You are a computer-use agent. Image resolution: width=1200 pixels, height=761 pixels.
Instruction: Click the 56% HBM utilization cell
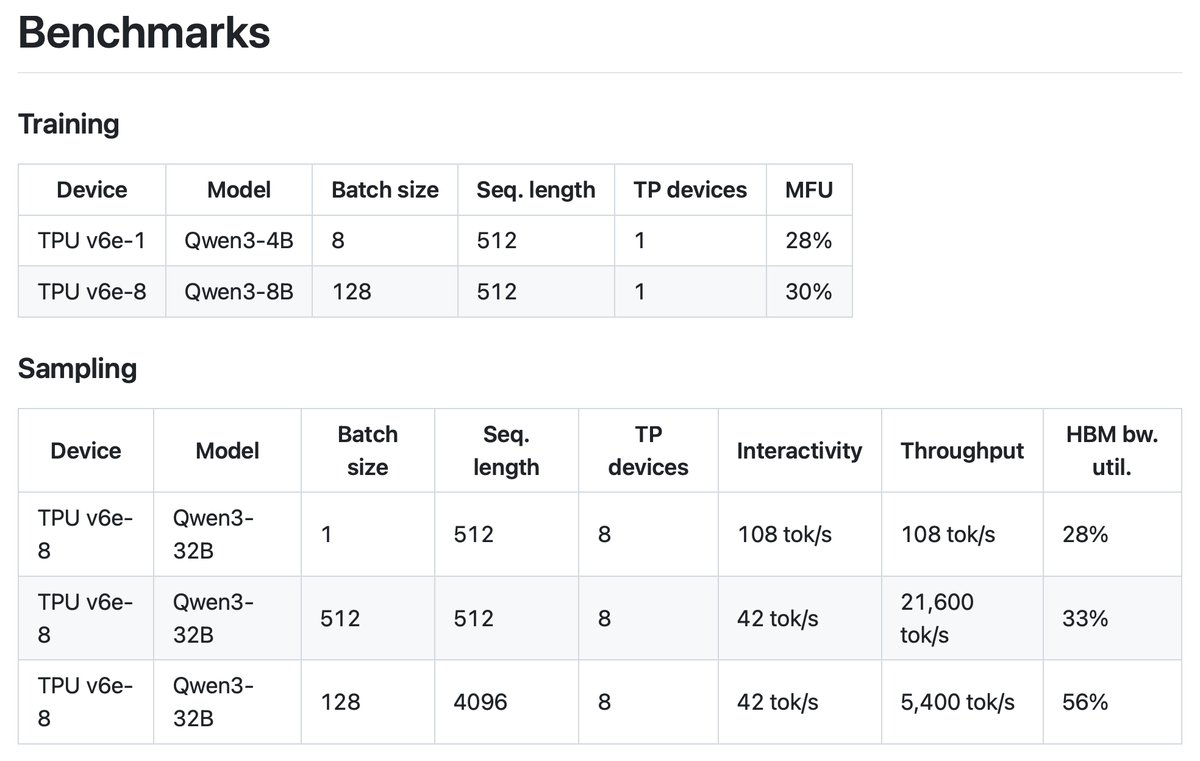point(1085,702)
